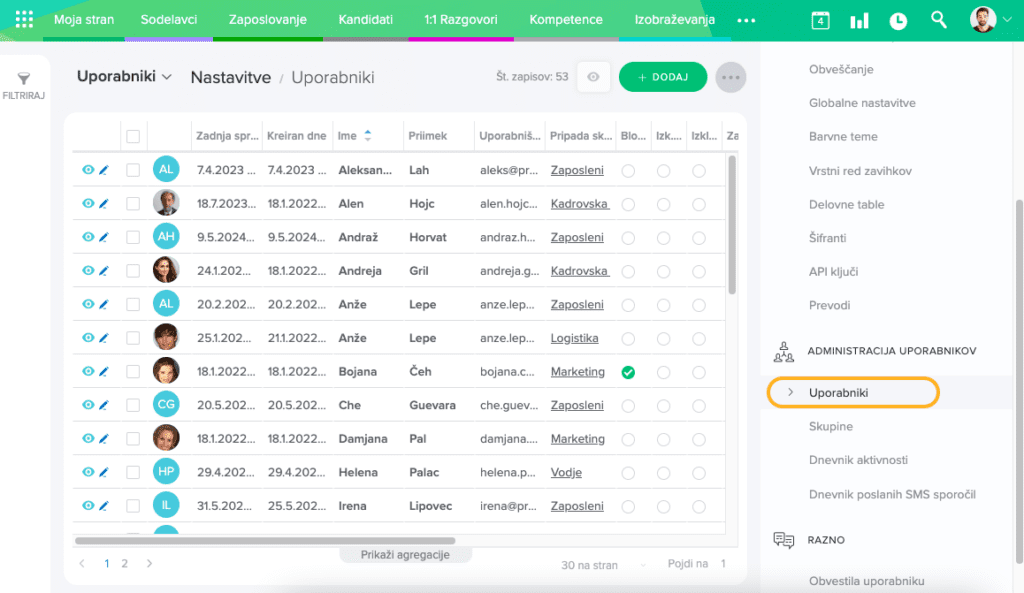Switch to the Kandidati tab
The image size is (1024, 593).
(x=365, y=20)
